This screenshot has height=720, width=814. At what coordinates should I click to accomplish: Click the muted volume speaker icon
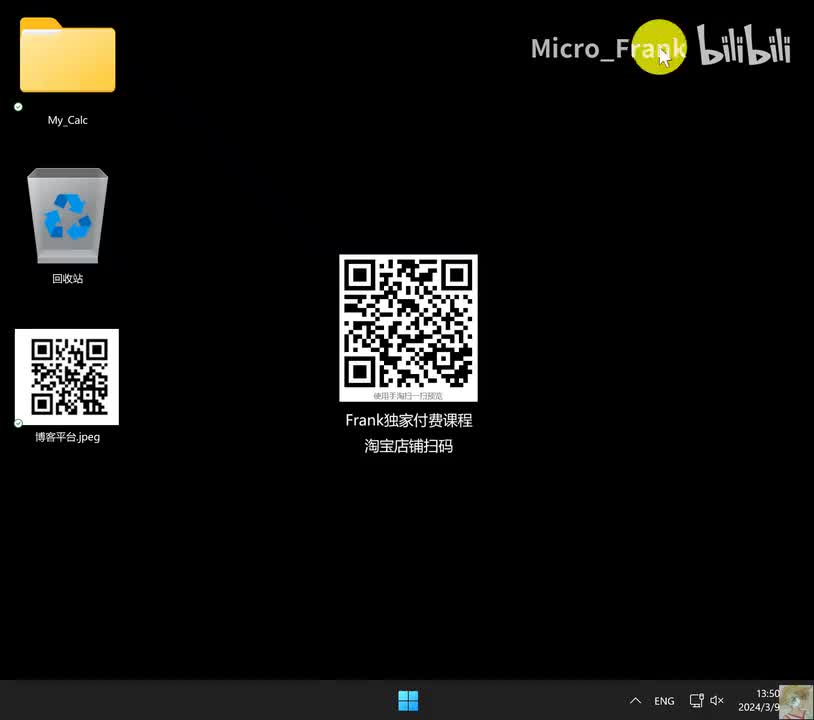pyautogui.click(x=717, y=700)
